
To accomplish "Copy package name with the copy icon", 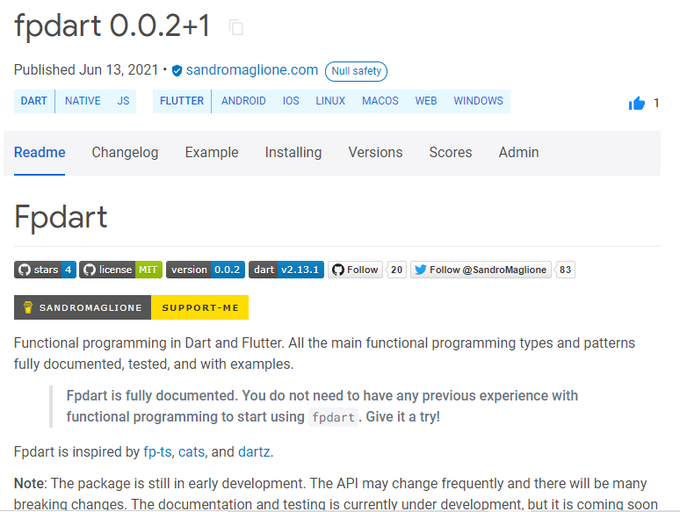I will (236, 27).
